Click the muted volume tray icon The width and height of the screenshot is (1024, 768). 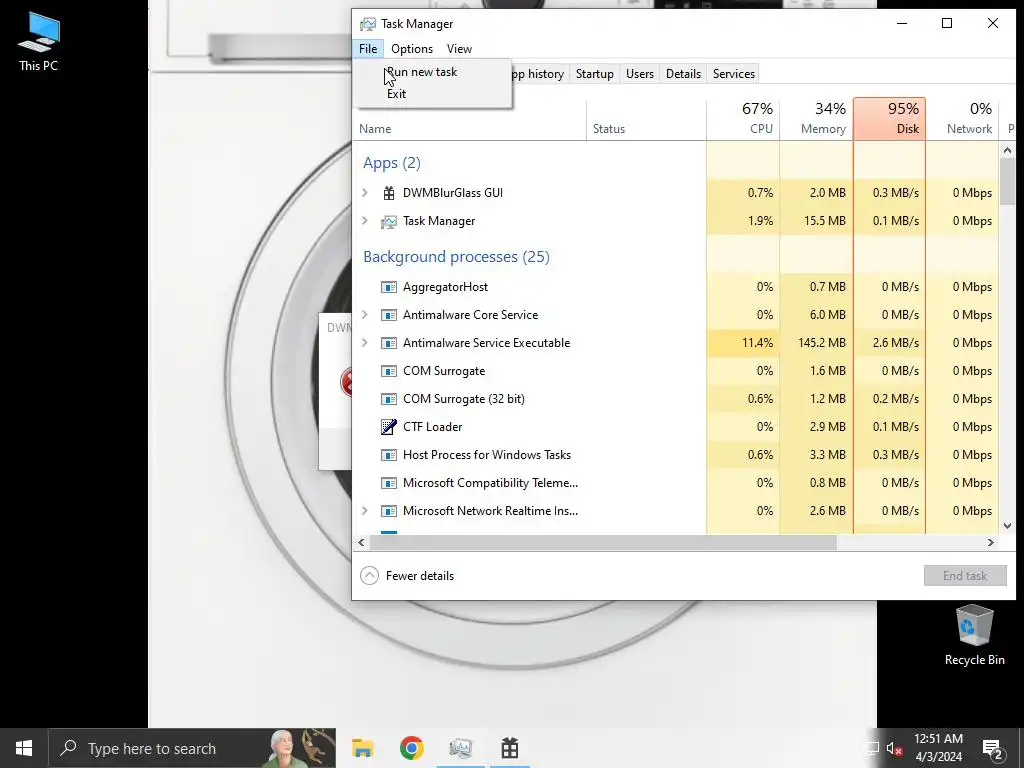click(894, 749)
